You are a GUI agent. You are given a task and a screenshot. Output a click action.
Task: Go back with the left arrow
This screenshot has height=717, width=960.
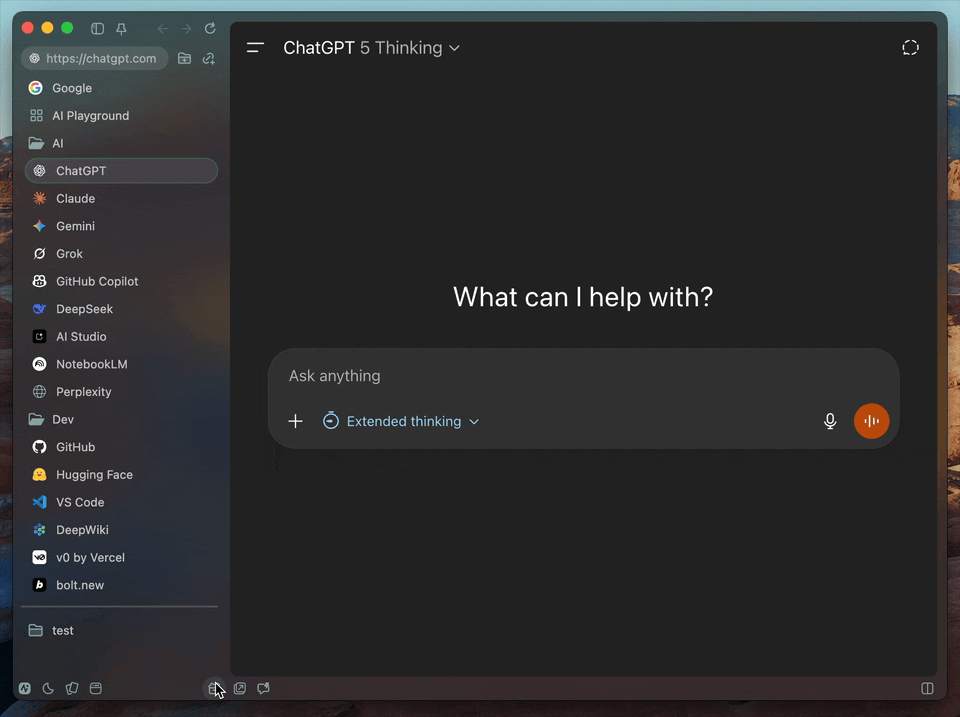coord(162,29)
